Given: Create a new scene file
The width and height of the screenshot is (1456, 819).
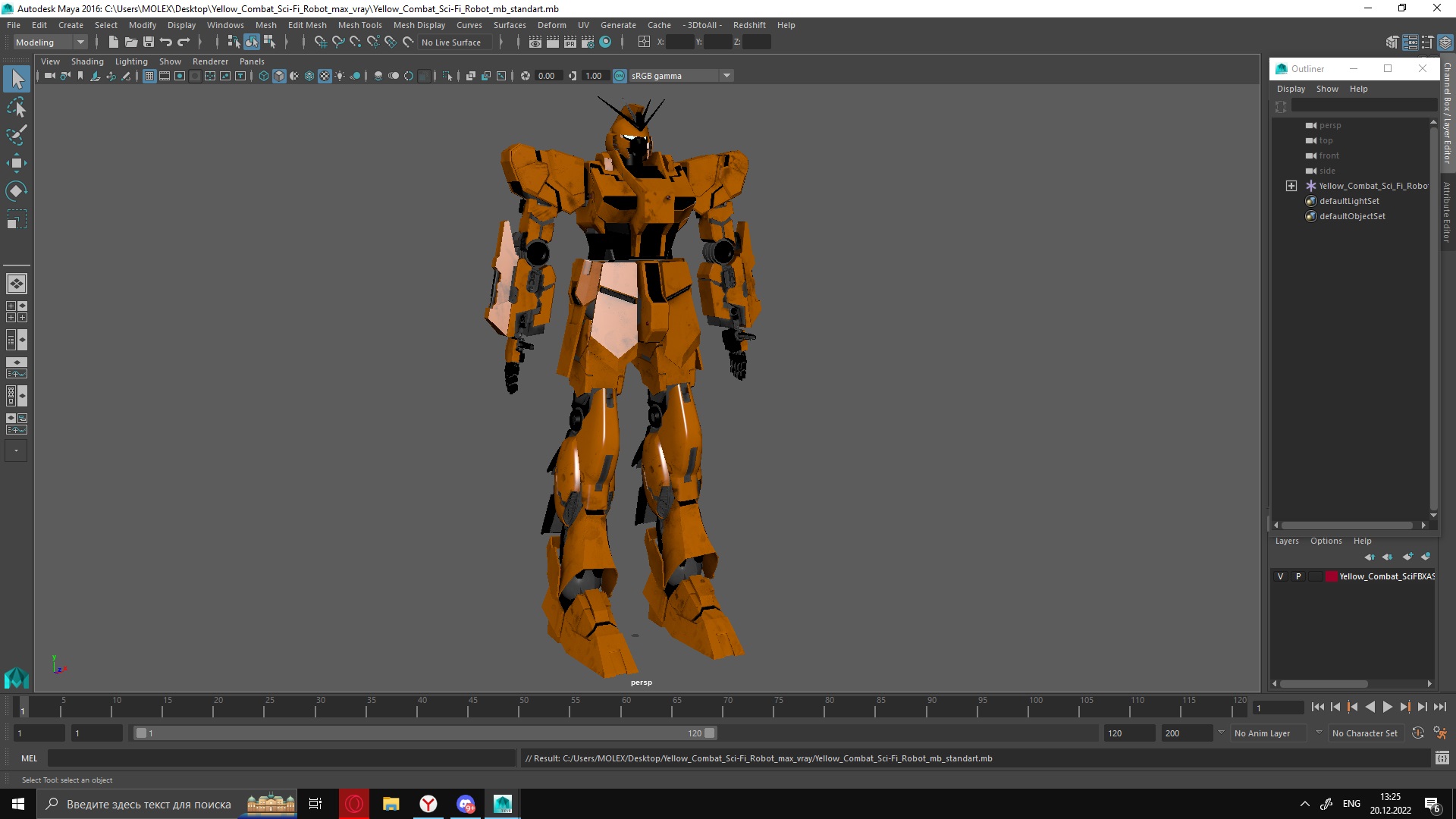Looking at the screenshot, I should point(113,42).
